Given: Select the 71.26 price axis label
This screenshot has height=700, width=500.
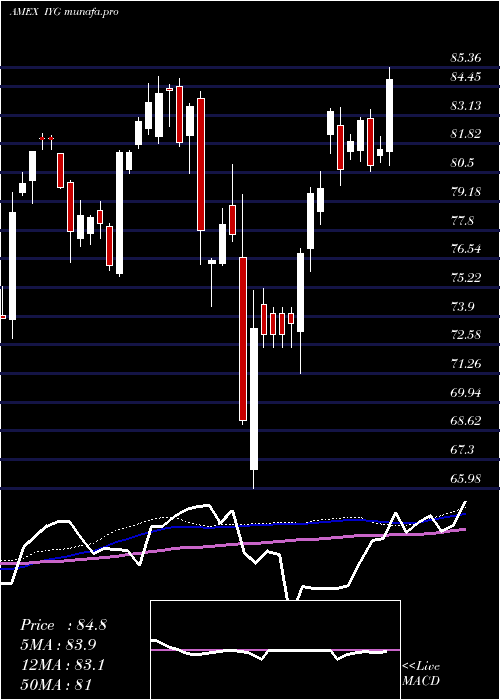Looking at the screenshot, I should [466, 364].
